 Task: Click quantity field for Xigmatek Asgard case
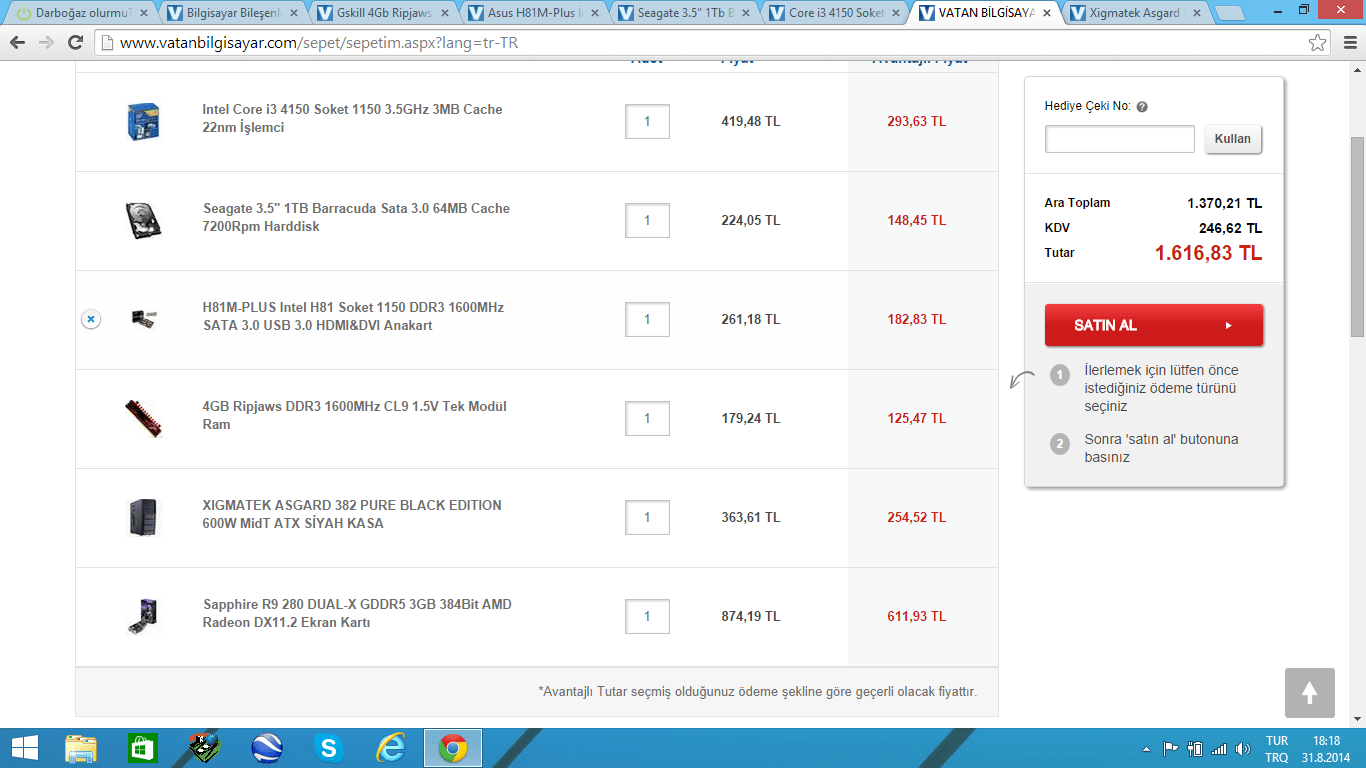[647, 517]
